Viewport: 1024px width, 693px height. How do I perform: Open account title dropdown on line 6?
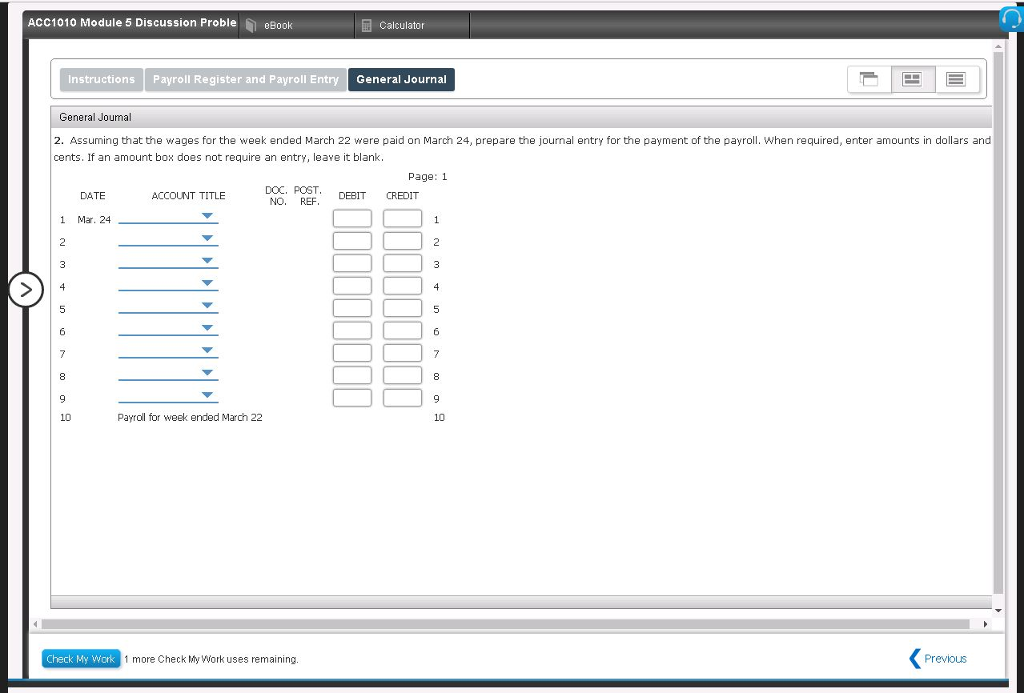(x=168, y=329)
